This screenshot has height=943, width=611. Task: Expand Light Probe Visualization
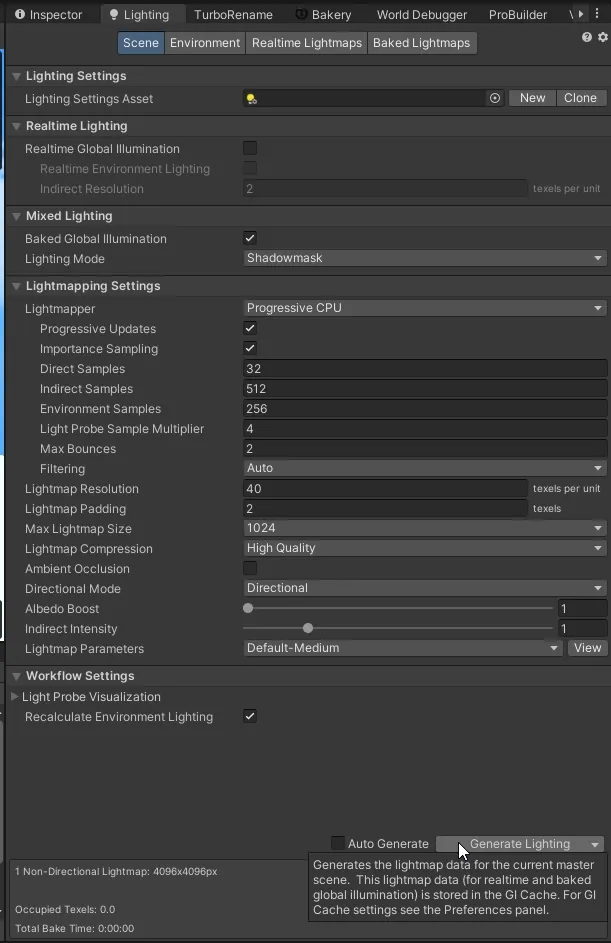pyautogui.click(x=14, y=696)
